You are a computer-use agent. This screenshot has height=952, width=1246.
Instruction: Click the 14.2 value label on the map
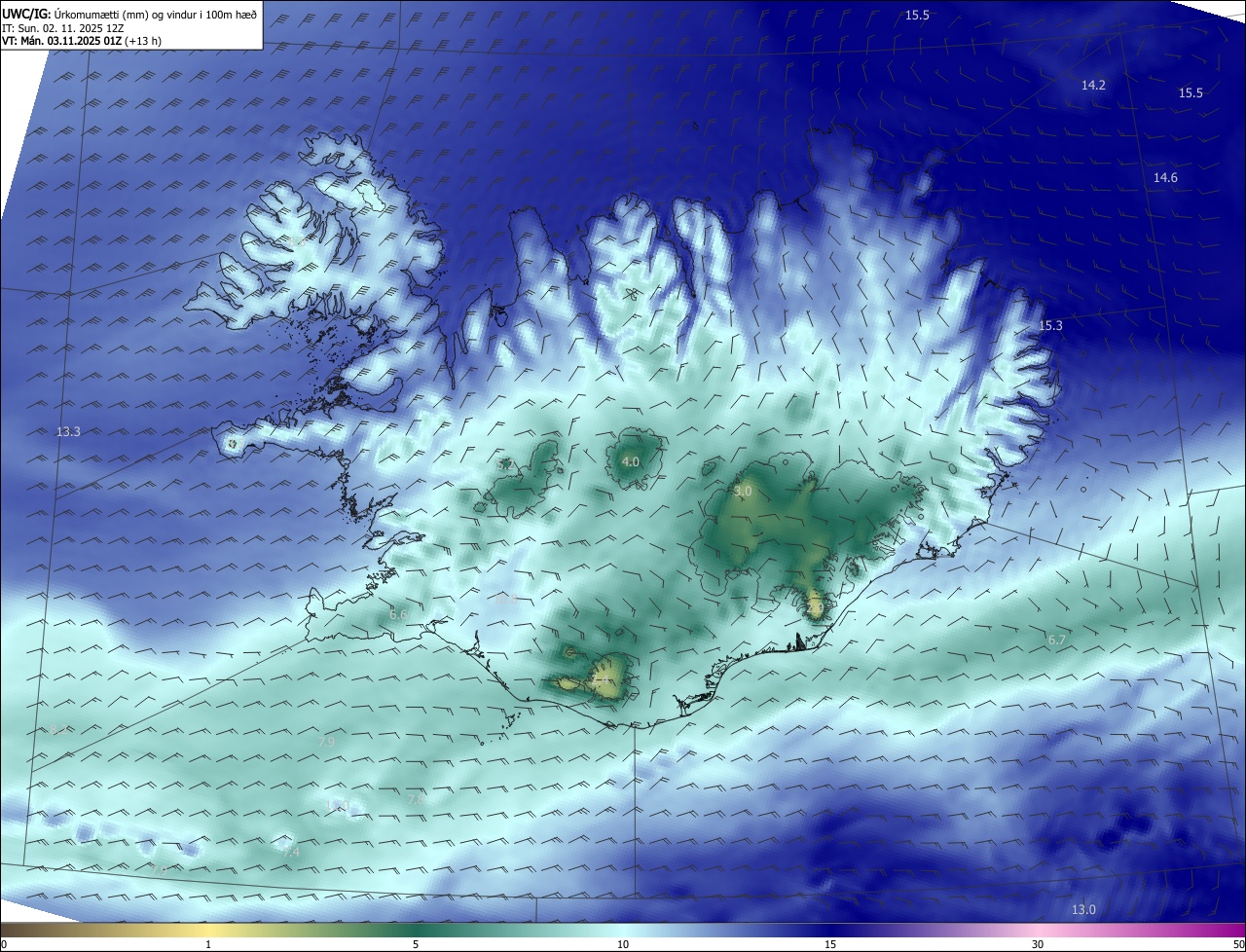[1093, 86]
